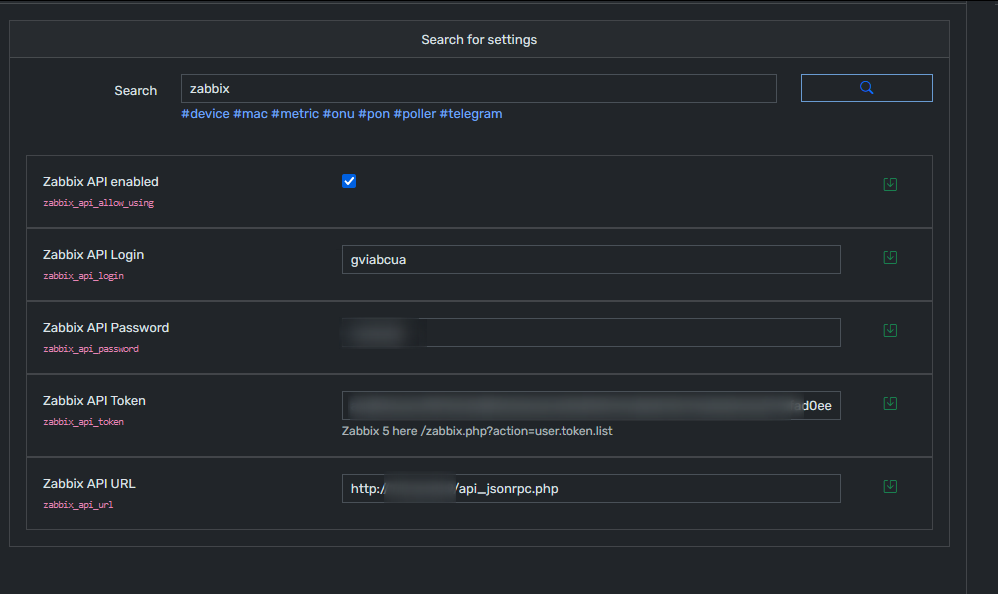
Task: Click the Zabbix API Password field
Action: 591,332
